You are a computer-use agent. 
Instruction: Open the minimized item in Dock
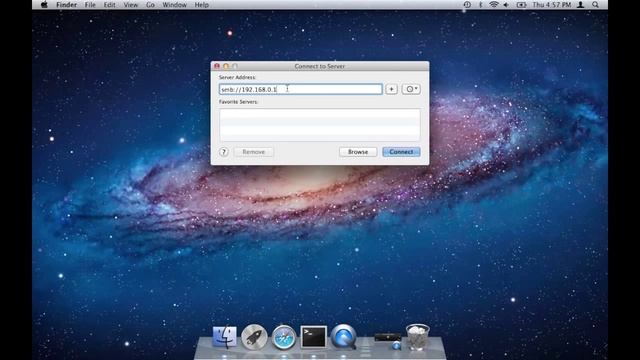[x=388, y=340]
